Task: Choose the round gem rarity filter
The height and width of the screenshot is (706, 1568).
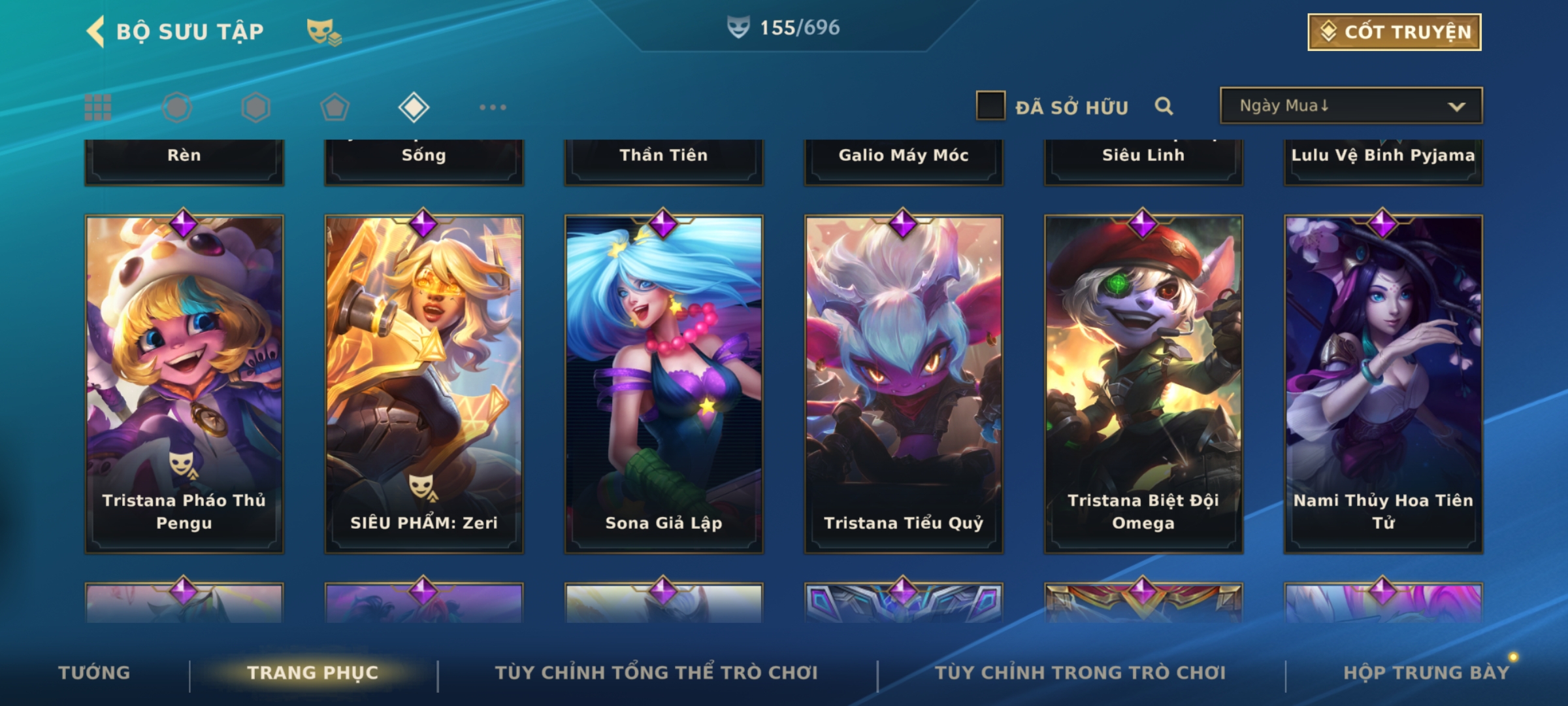Action: point(177,107)
